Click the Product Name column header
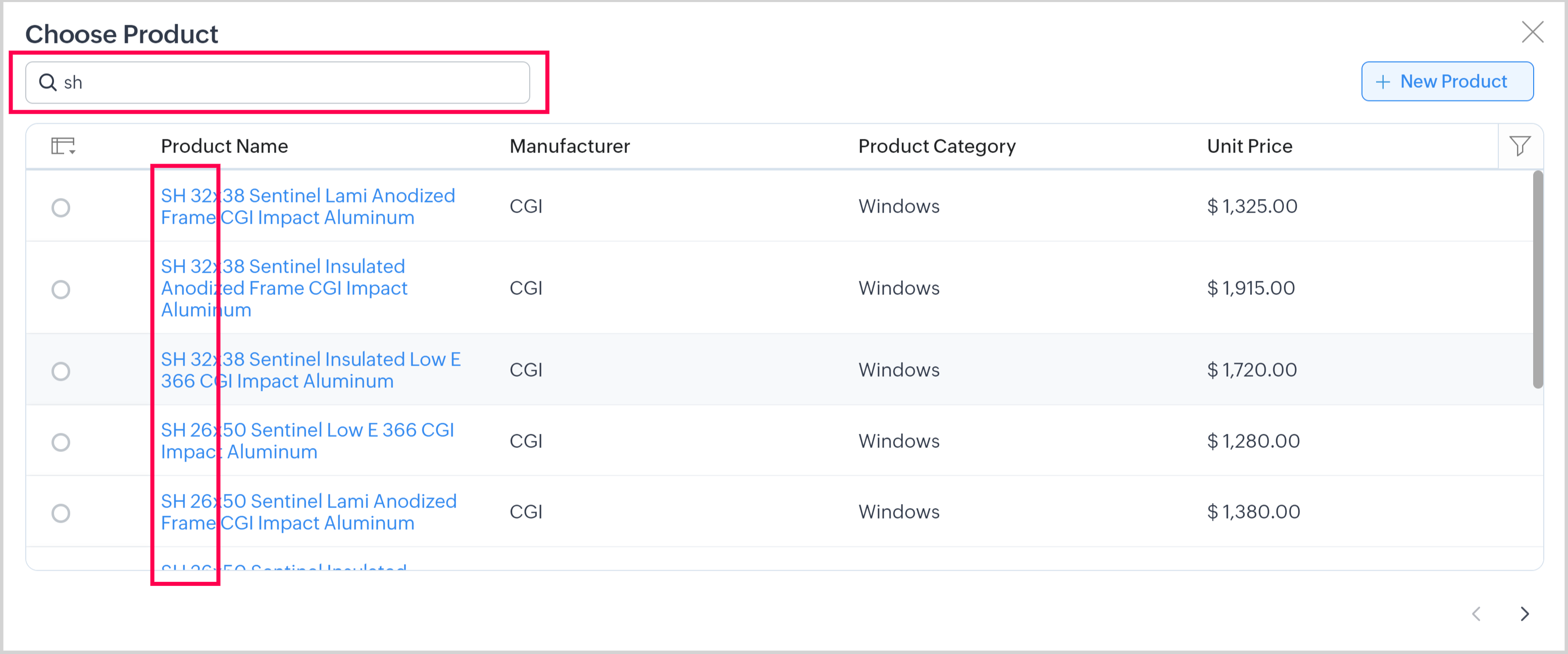The height and width of the screenshot is (654, 1568). tap(224, 146)
